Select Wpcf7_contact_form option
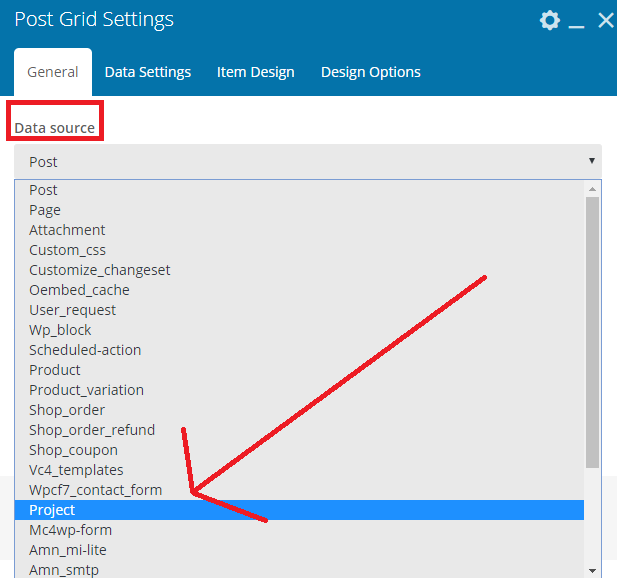 tap(299, 490)
